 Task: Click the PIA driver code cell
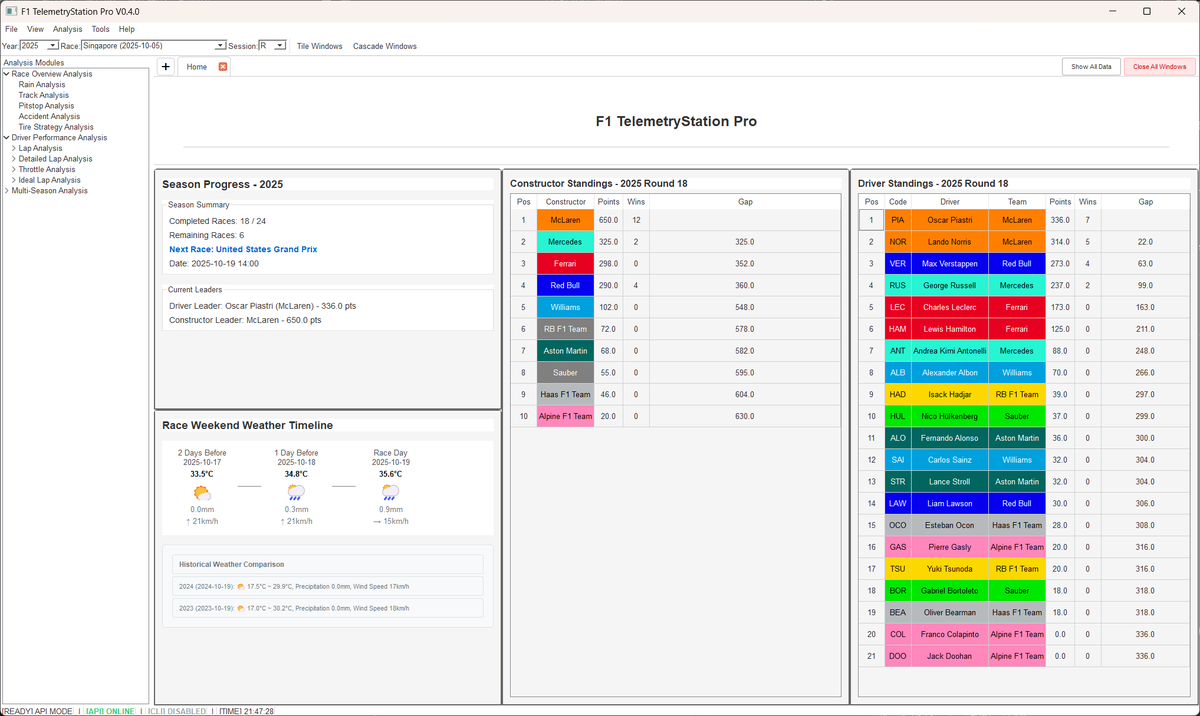(898, 220)
